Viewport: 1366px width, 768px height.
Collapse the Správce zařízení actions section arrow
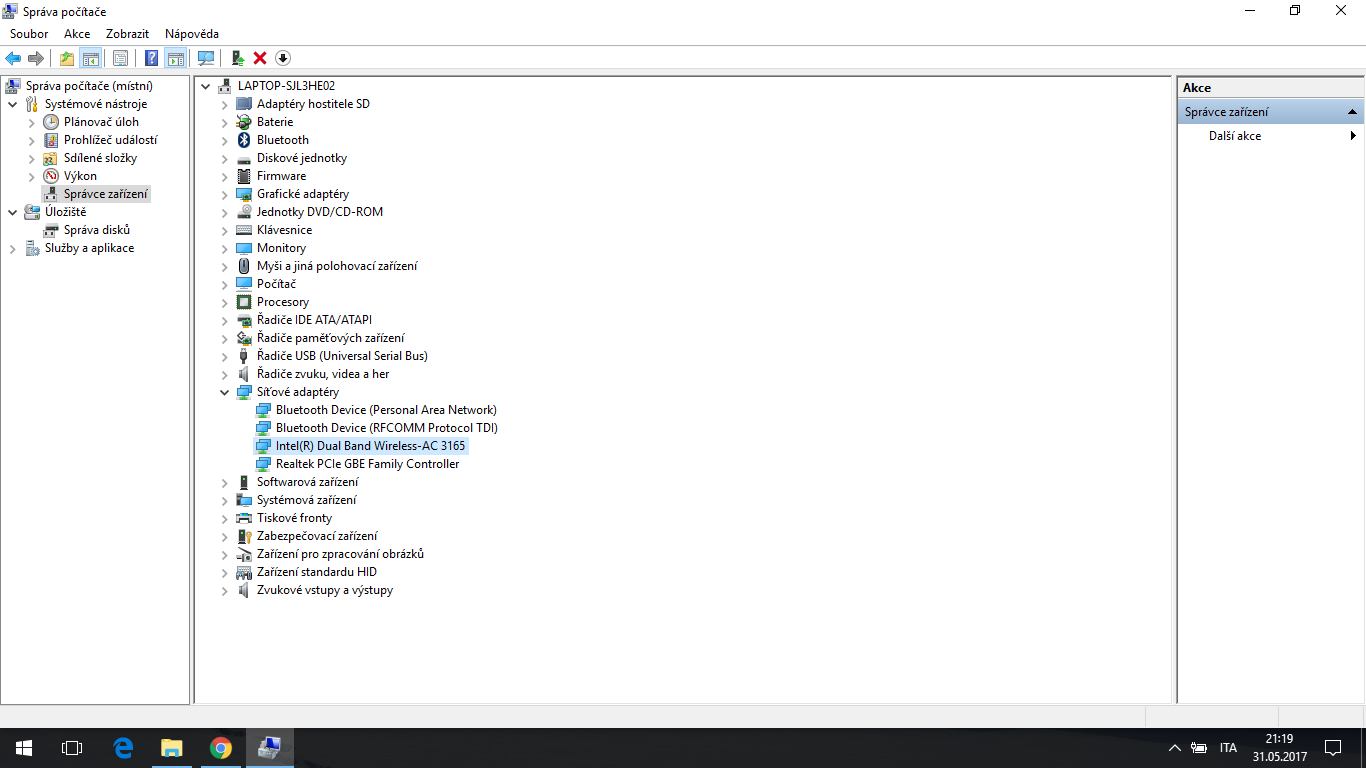pyautogui.click(x=1352, y=112)
